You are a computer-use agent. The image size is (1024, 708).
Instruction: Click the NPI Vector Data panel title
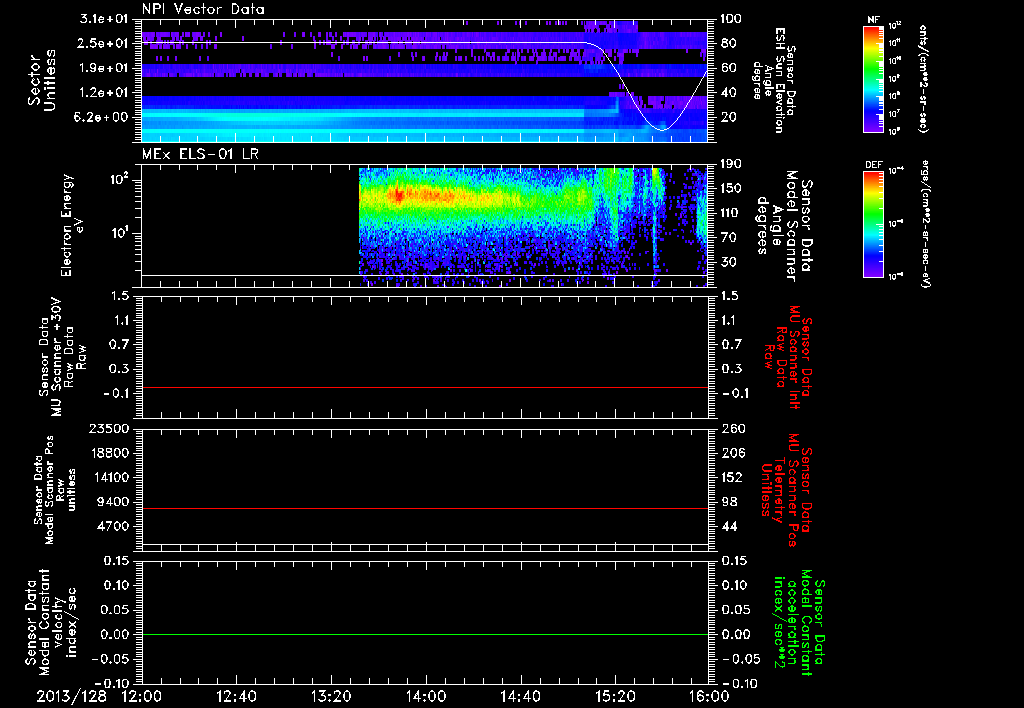tap(203, 9)
